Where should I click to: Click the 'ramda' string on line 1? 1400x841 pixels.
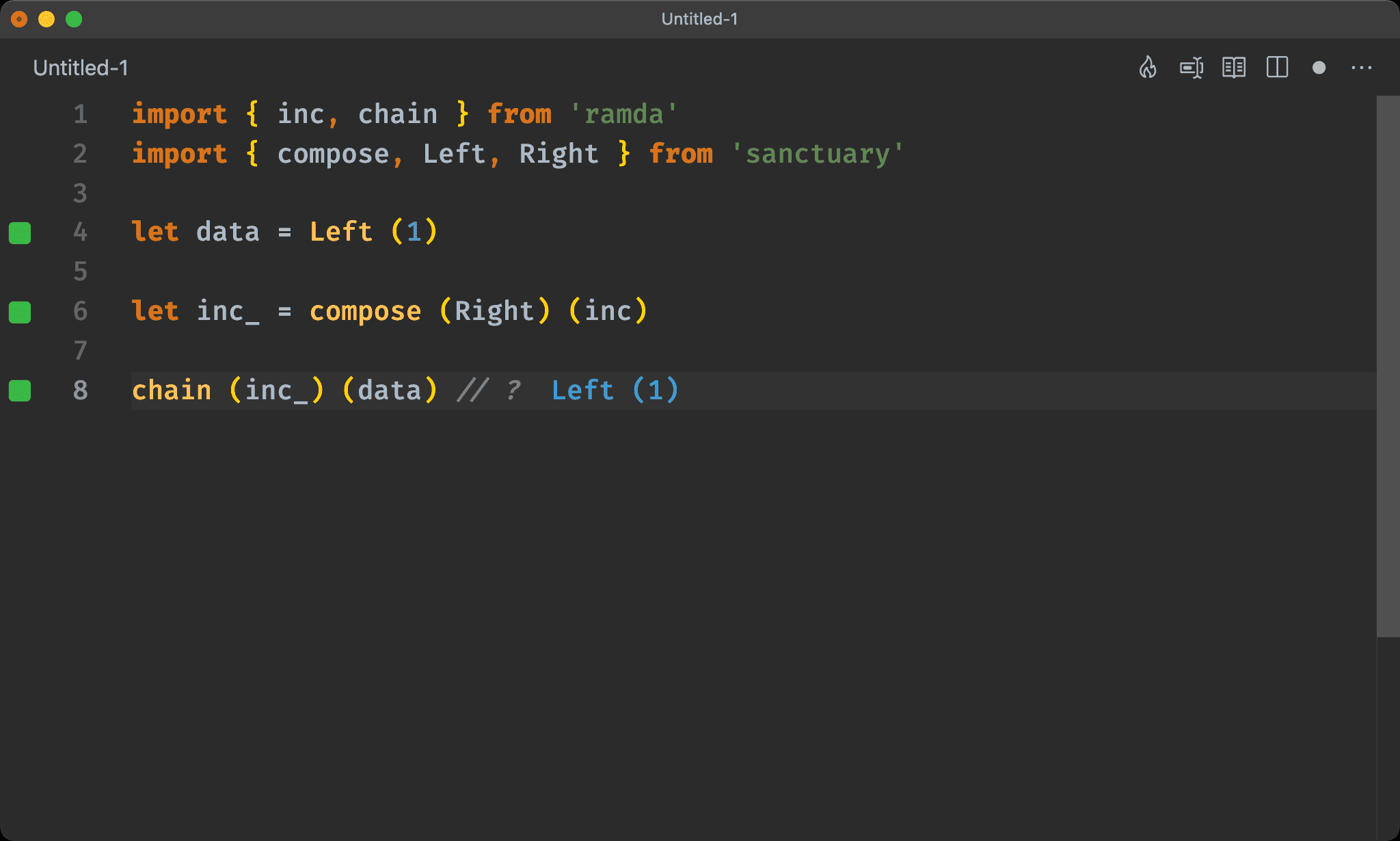tap(623, 114)
